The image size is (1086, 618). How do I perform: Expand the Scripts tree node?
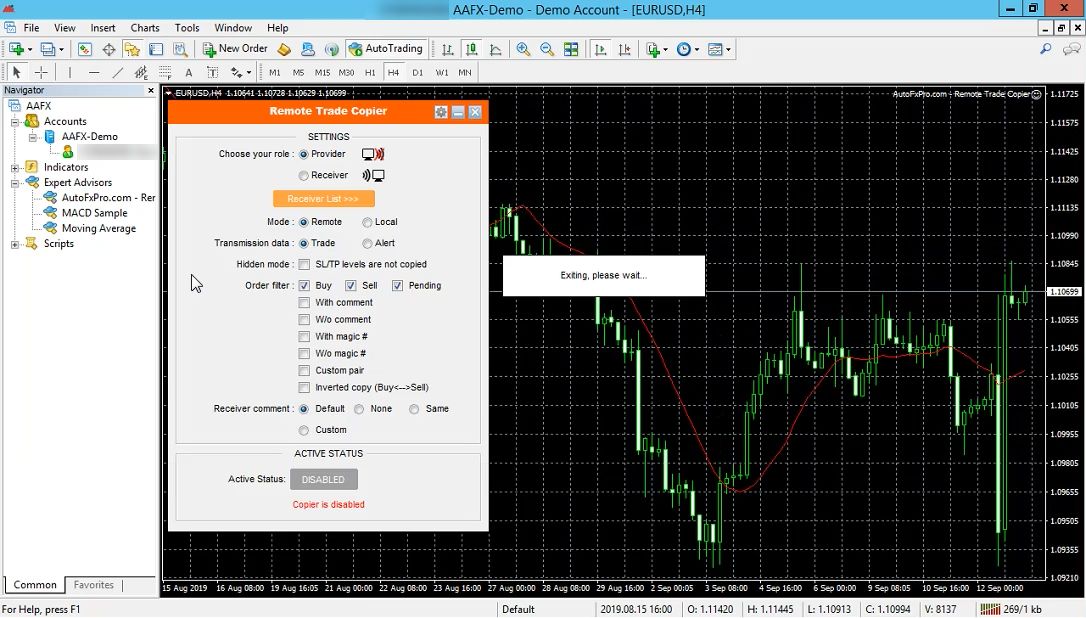tap(15, 244)
